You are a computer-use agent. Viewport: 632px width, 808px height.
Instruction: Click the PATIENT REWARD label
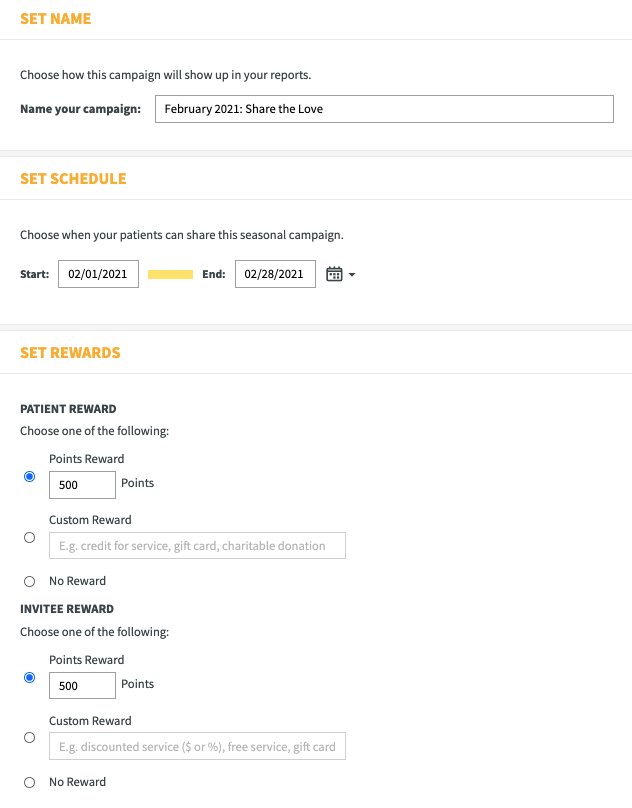pos(68,409)
